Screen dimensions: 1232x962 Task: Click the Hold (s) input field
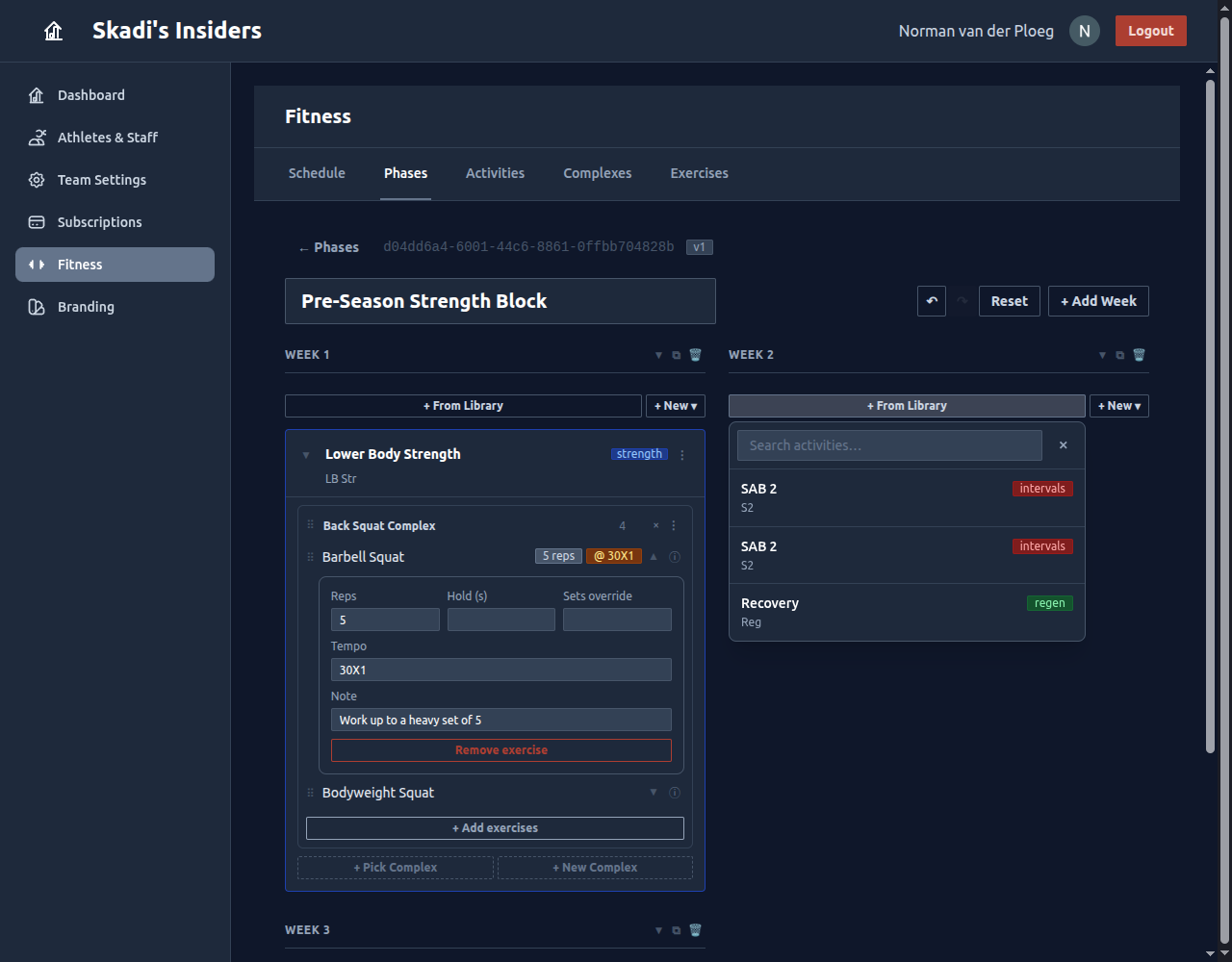point(501,620)
